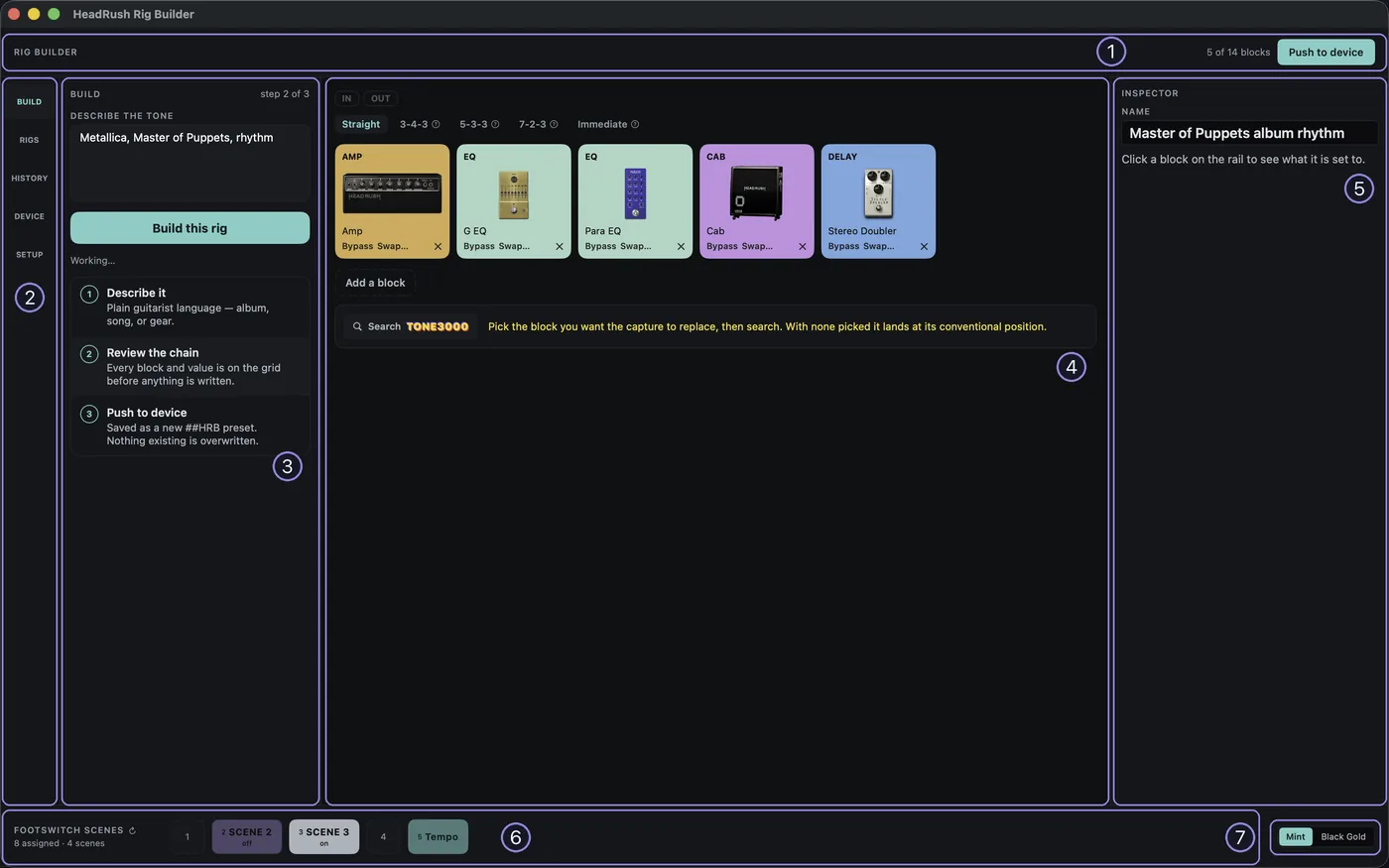This screenshot has width=1389, height=868.
Task: Choose the black Cab cabinet image
Action: 756,193
